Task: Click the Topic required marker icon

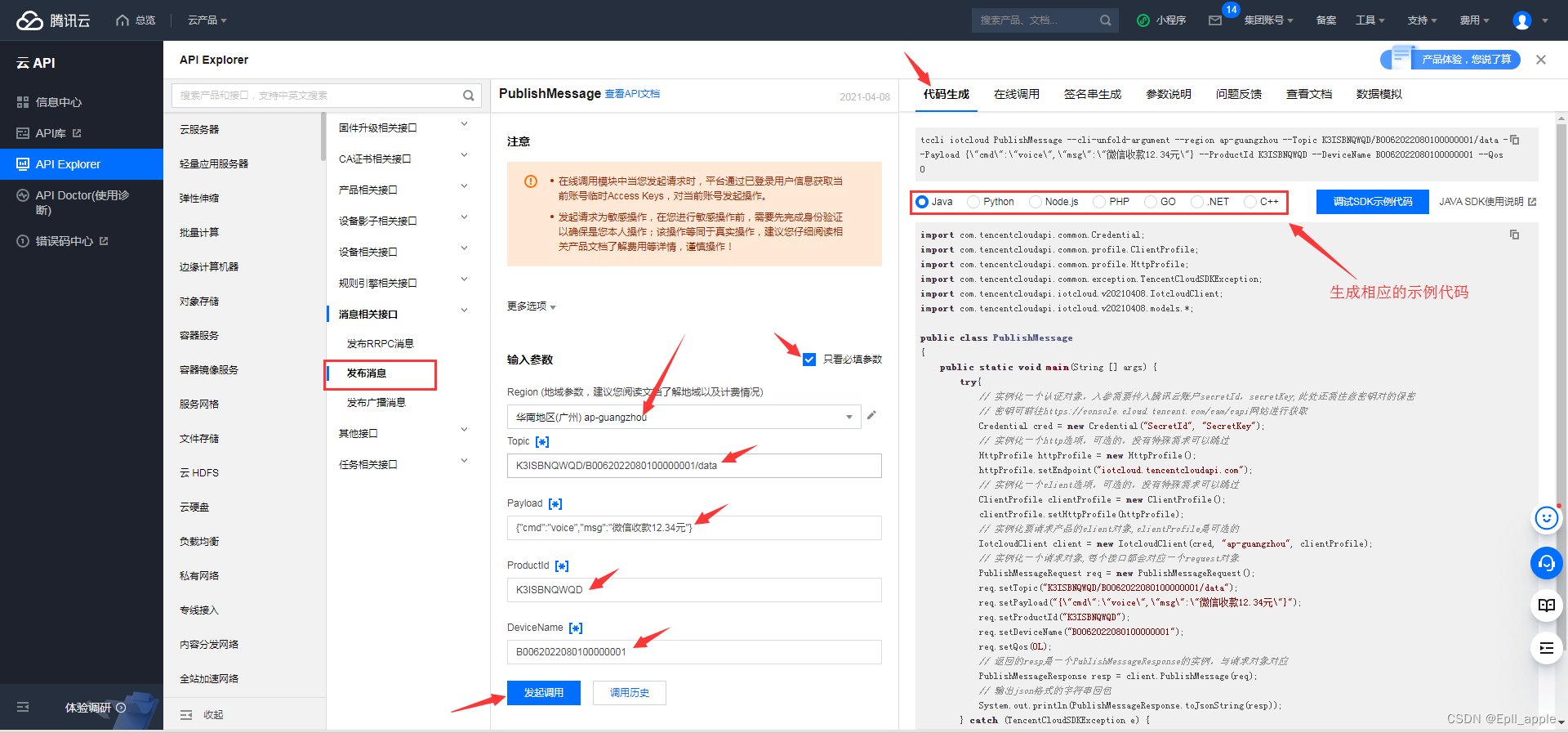Action: pos(542,442)
